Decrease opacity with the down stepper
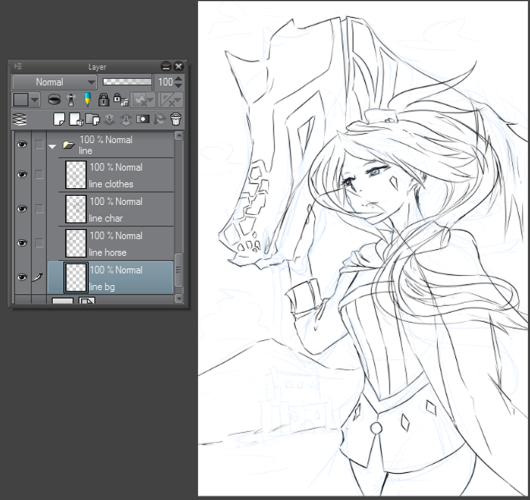 (178, 86)
